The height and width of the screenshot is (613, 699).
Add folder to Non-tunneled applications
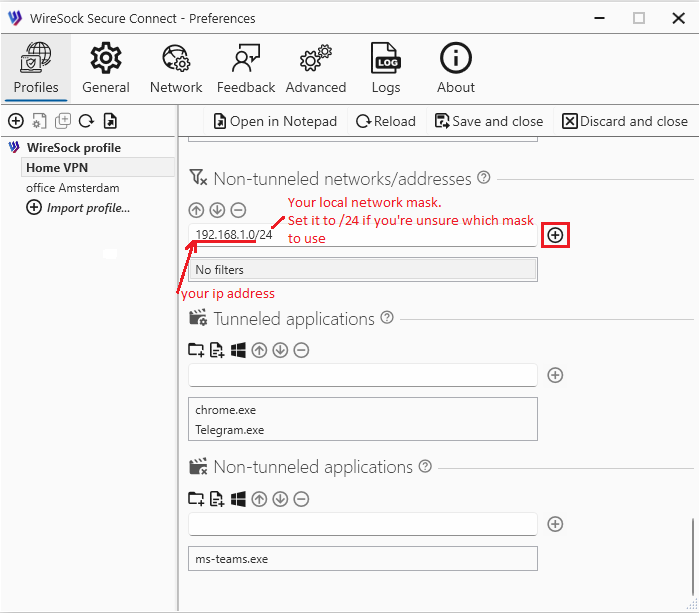coord(196,499)
